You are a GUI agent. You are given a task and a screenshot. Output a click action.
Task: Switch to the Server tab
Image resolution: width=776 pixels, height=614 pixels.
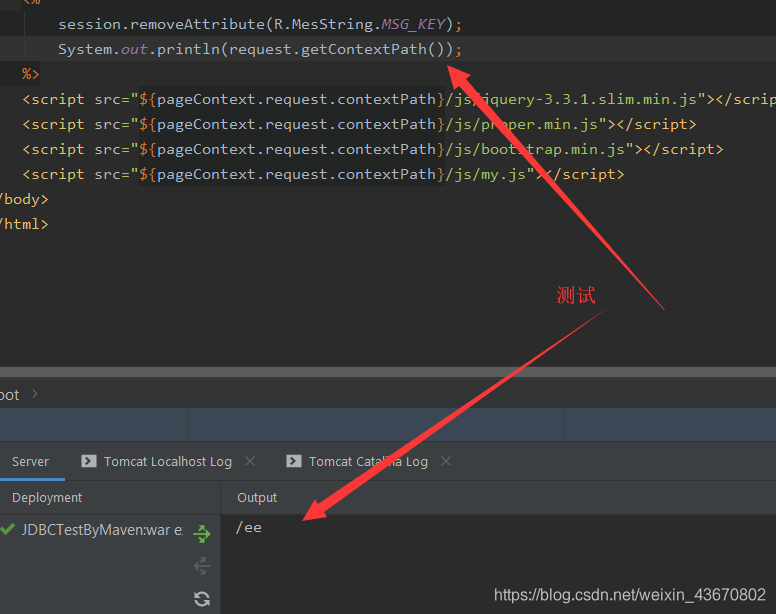pyautogui.click(x=30, y=462)
